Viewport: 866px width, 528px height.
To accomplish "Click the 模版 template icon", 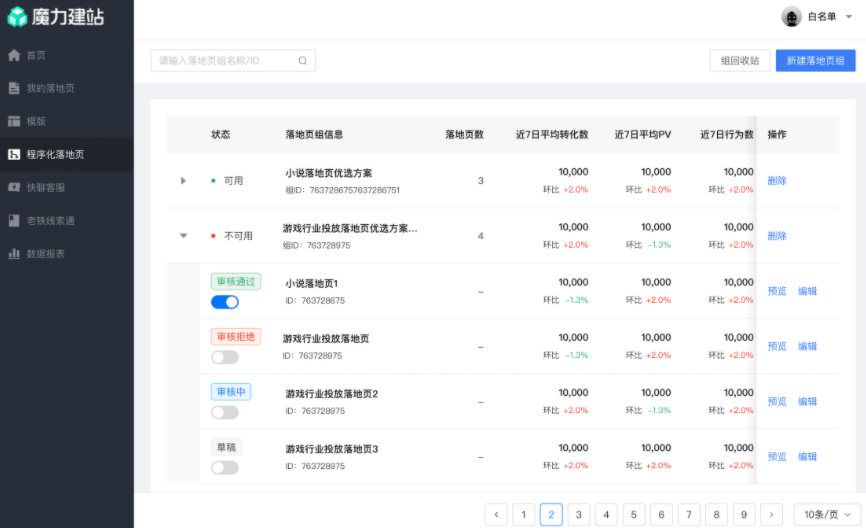I will pyautogui.click(x=14, y=122).
